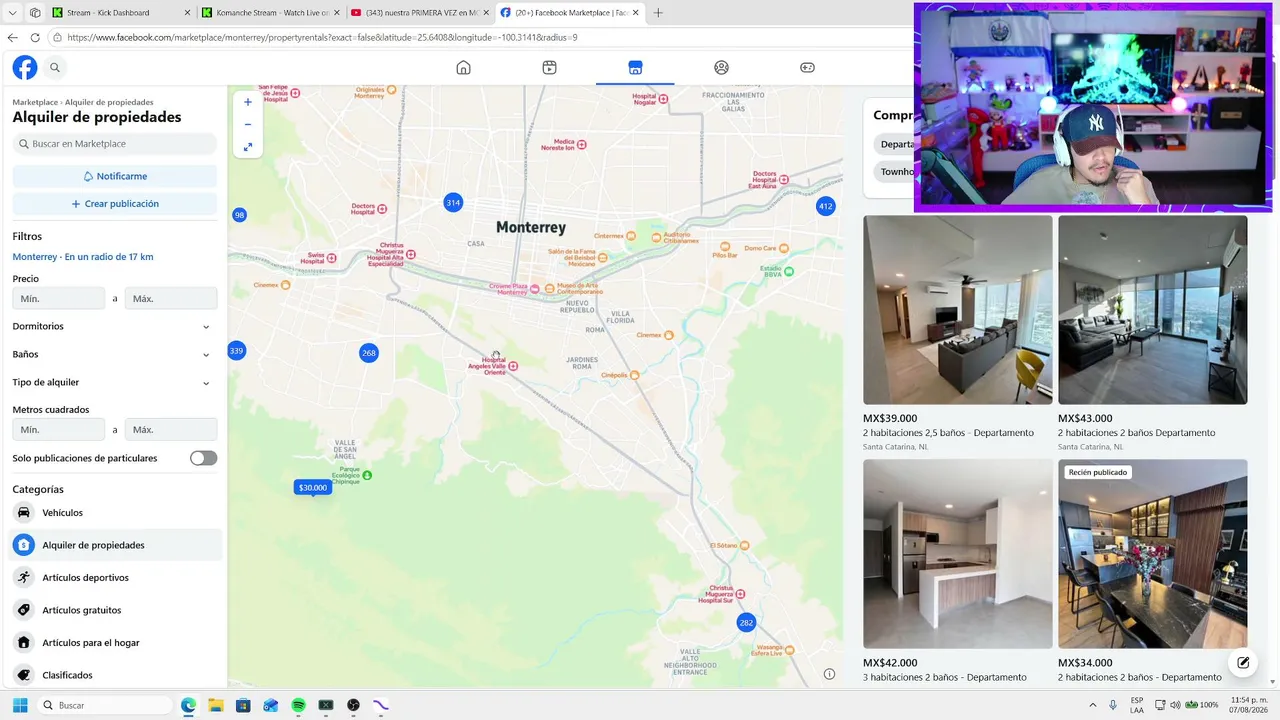Screen dimensions: 1280x720
Task: Select the Marketplace storefront icon
Action: (635, 67)
